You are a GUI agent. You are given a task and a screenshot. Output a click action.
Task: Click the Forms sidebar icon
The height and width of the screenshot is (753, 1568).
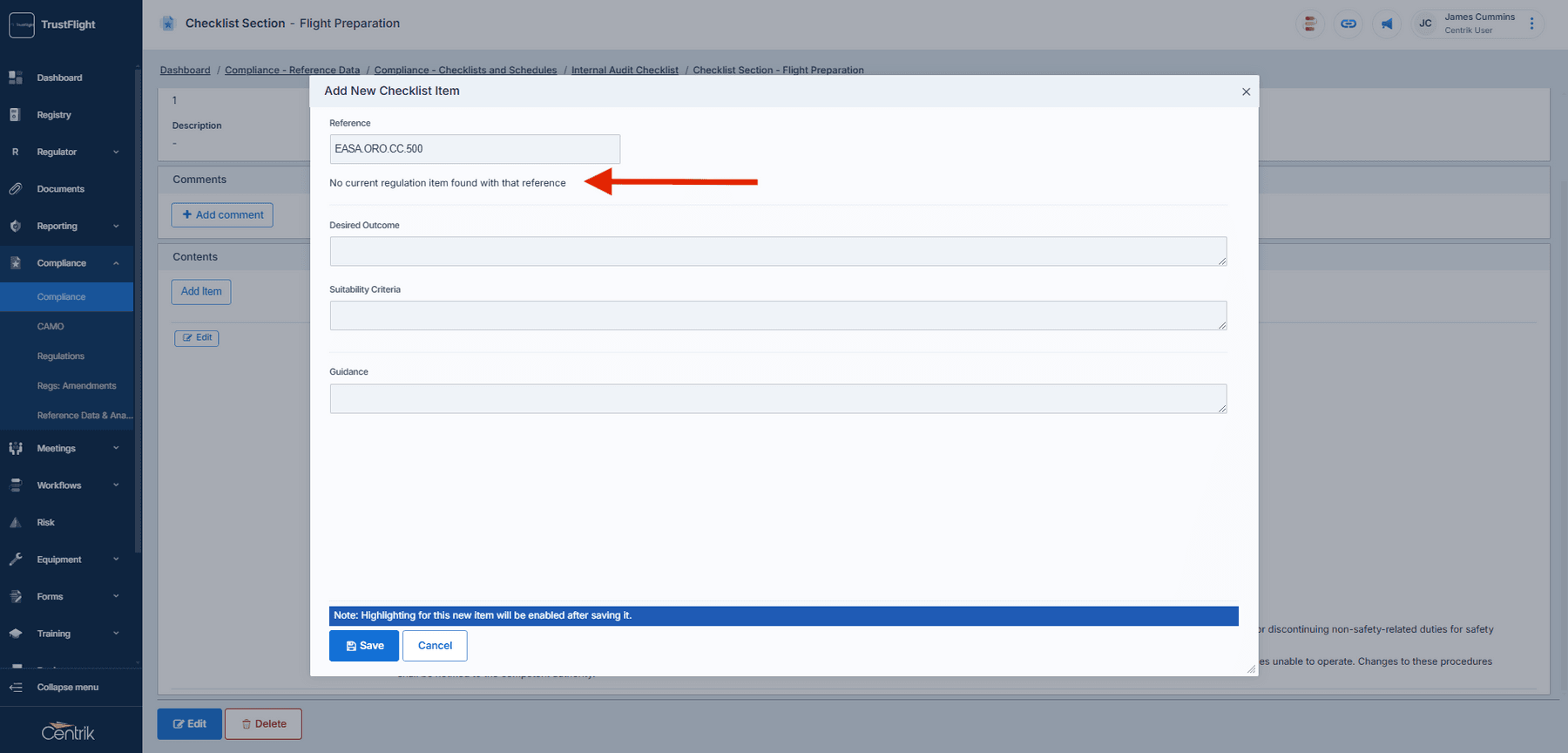pos(15,597)
